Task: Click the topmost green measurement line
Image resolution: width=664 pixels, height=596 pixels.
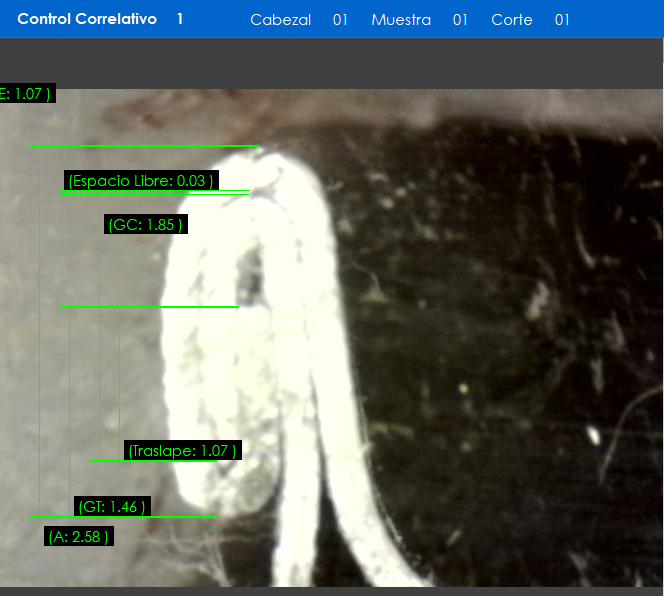Action: 144,147
